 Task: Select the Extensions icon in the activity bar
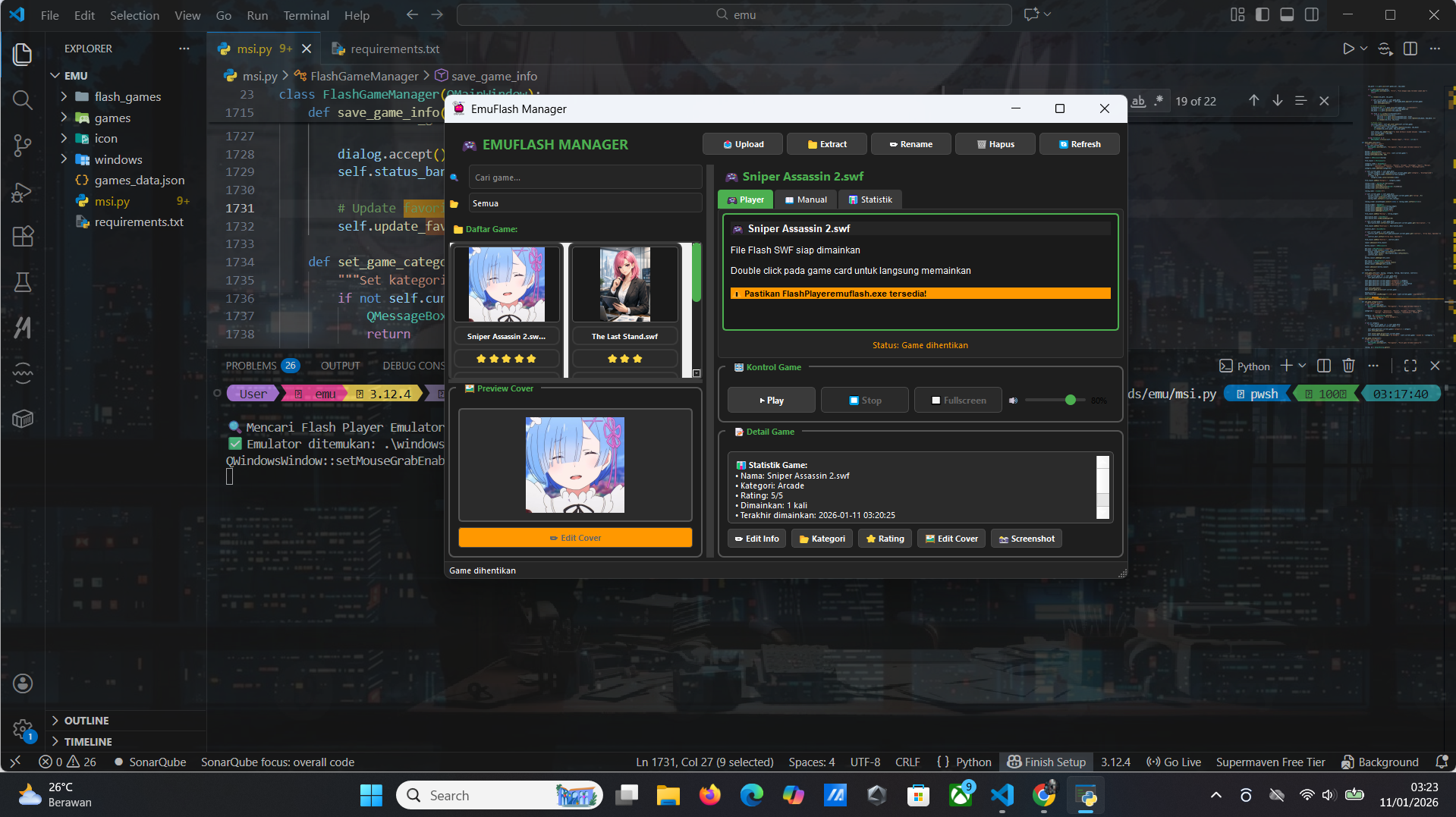click(22, 237)
